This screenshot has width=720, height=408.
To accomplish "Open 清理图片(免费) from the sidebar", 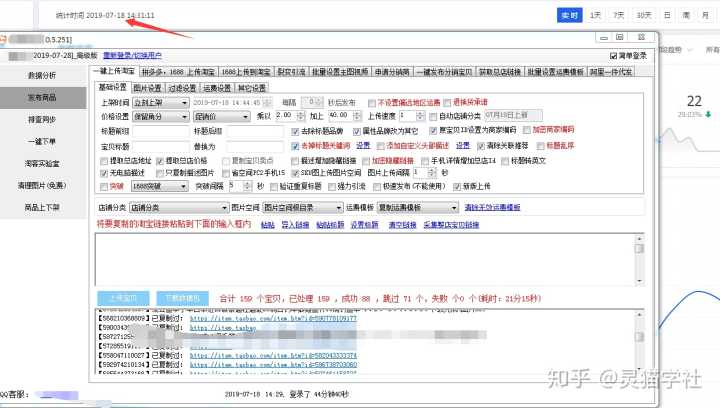I will pos(41,185).
